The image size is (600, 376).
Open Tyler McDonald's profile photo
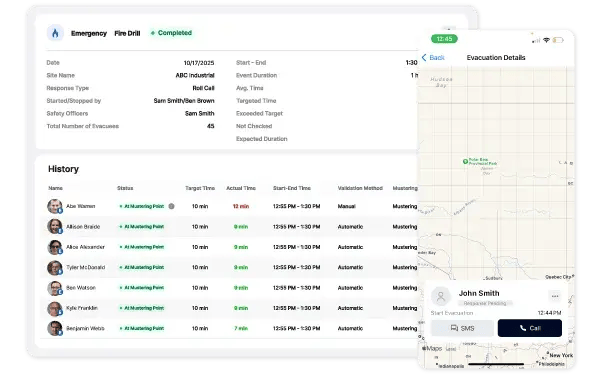point(55,267)
